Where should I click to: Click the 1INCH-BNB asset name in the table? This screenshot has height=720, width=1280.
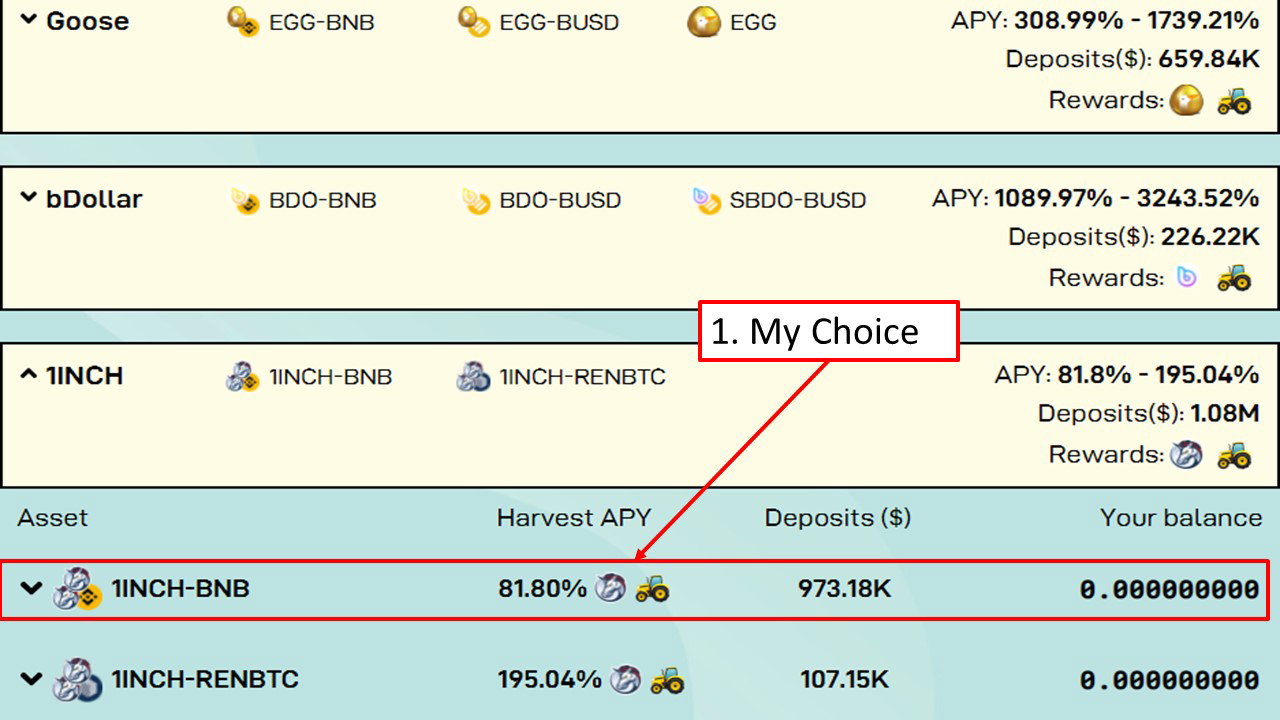click(x=180, y=589)
